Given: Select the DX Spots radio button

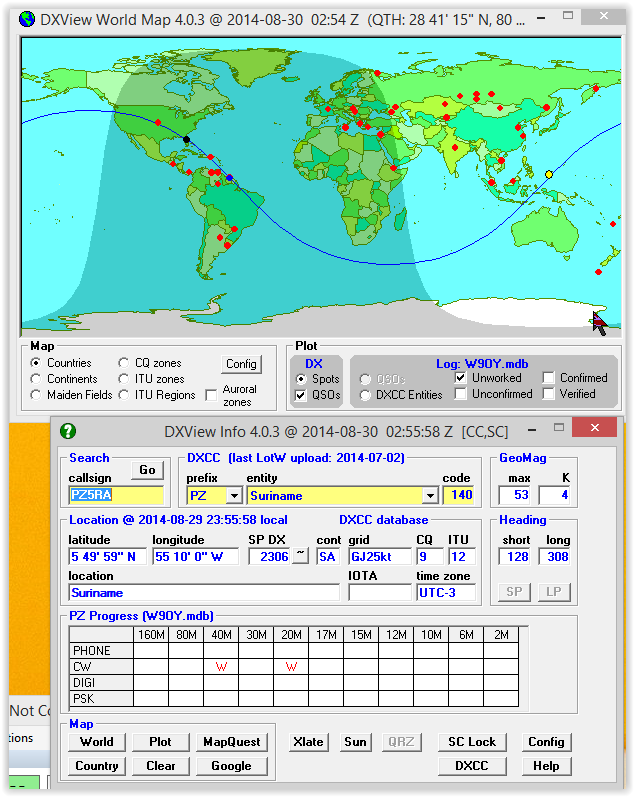Looking at the screenshot, I should (301, 379).
